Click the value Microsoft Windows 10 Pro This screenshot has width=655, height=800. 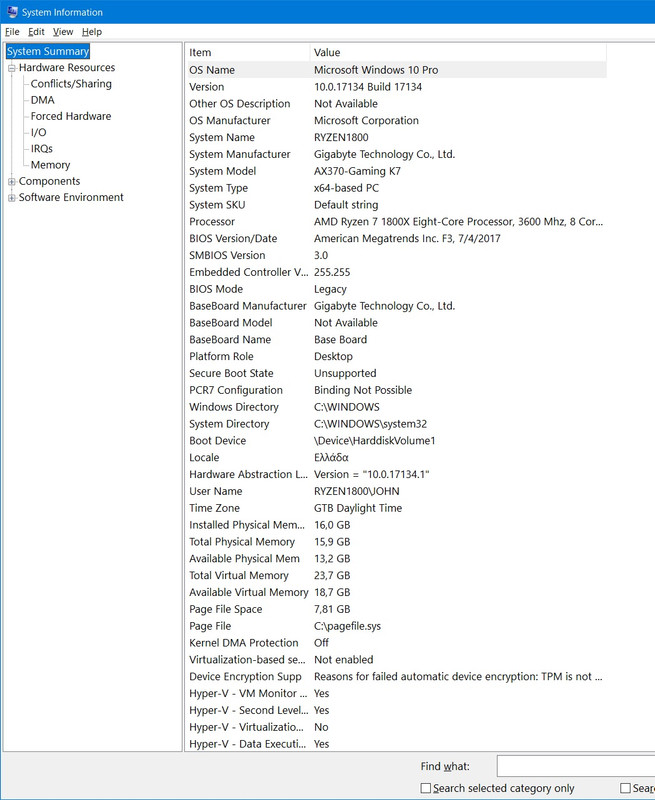(376, 70)
